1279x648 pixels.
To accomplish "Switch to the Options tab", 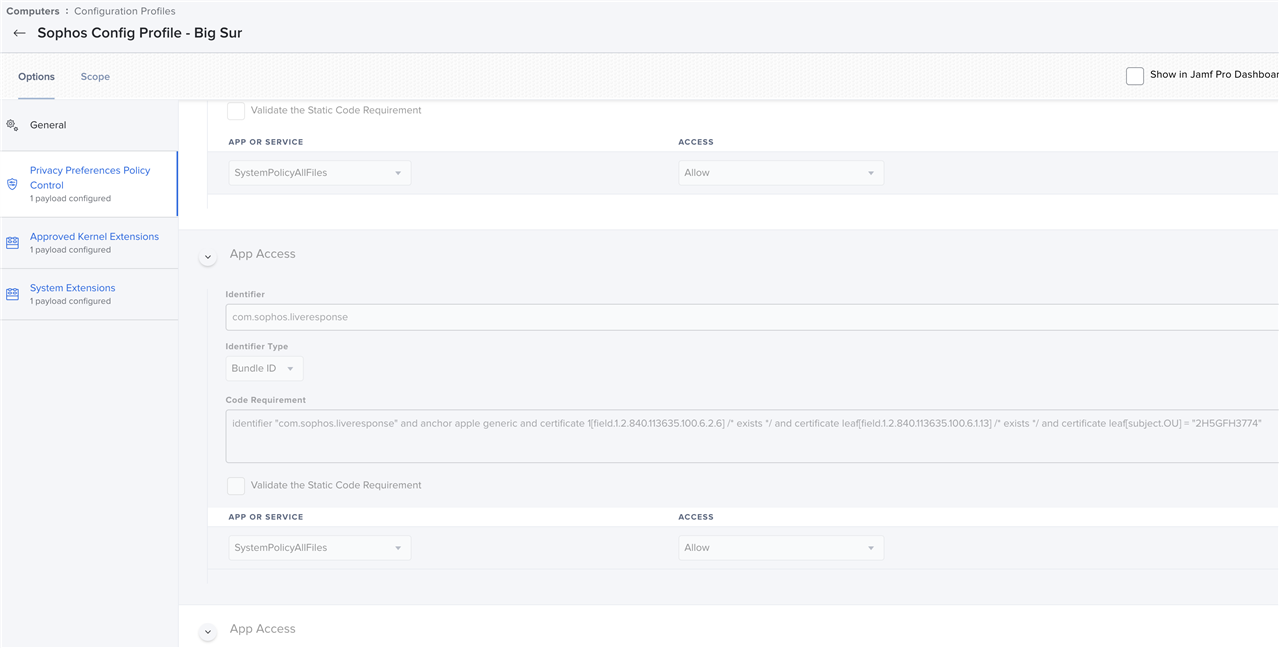I will click(36, 77).
